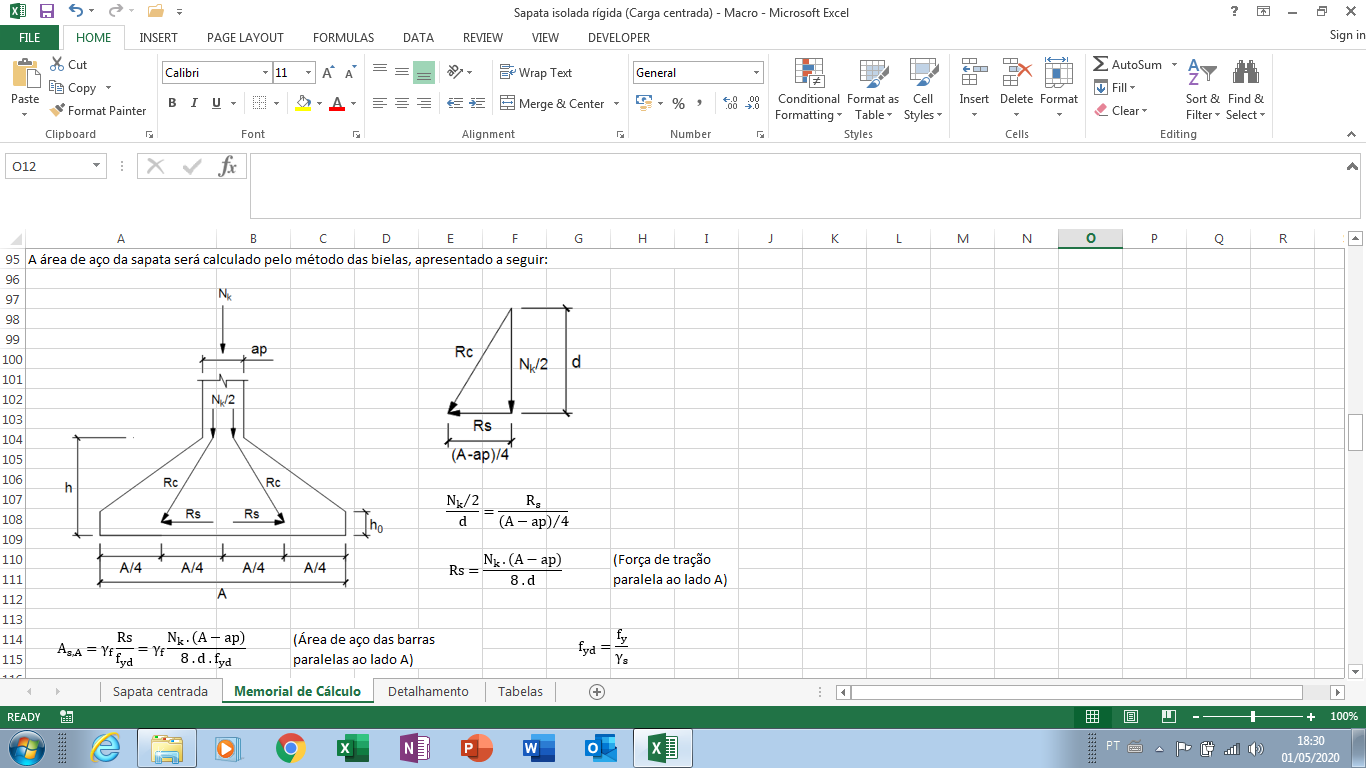Switch to the FORMULAS ribbon tab
The width and height of the screenshot is (1366, 768).
click(343, 38)
